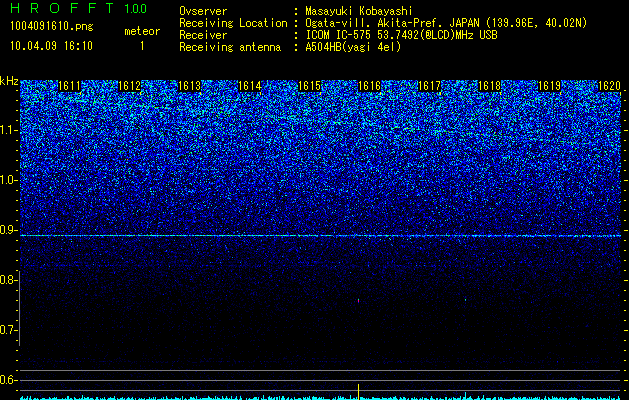
Task: Click the Receiver label
Action: pos(203,35)
